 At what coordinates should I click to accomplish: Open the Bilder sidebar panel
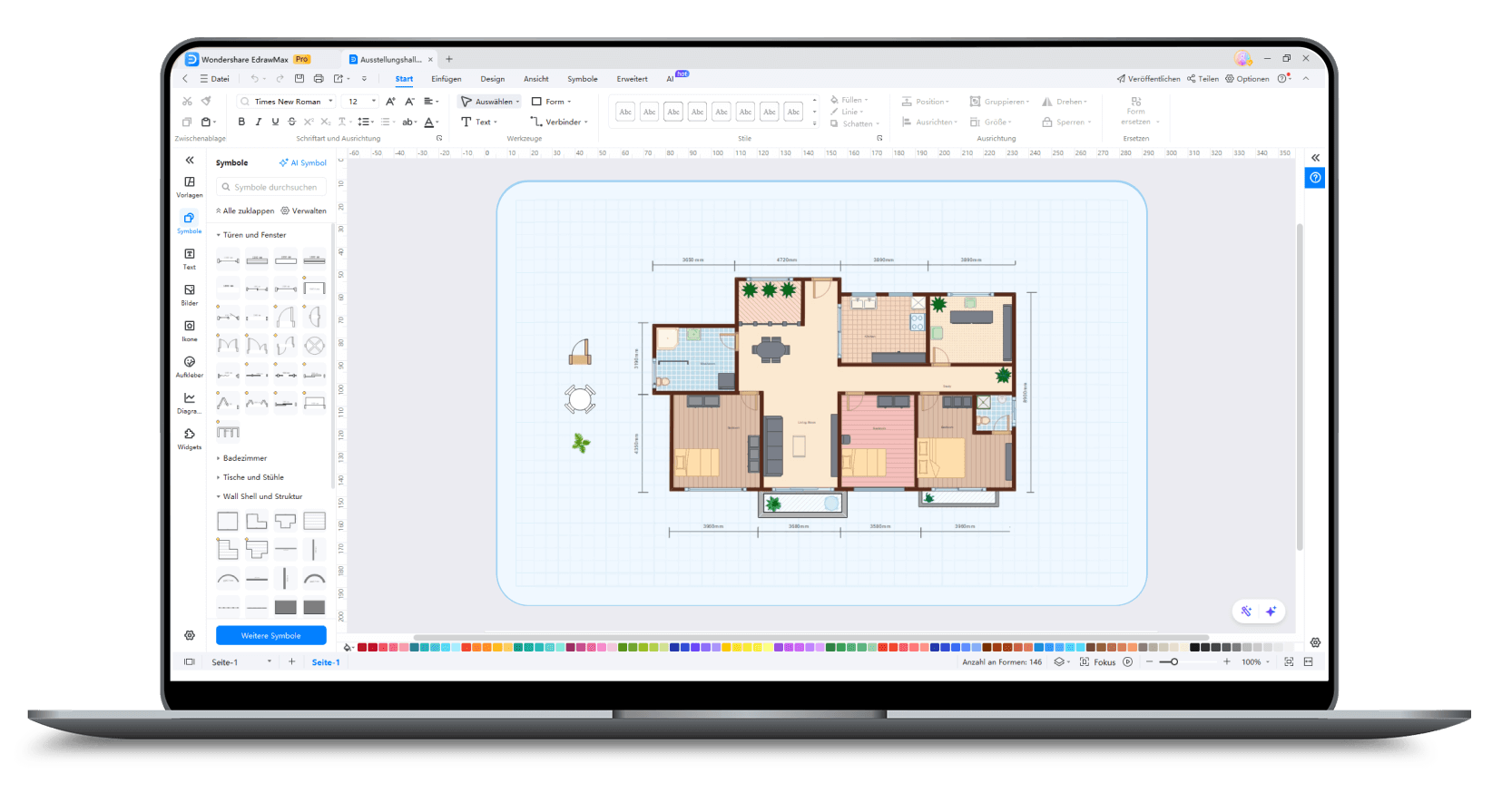[190, 294]
